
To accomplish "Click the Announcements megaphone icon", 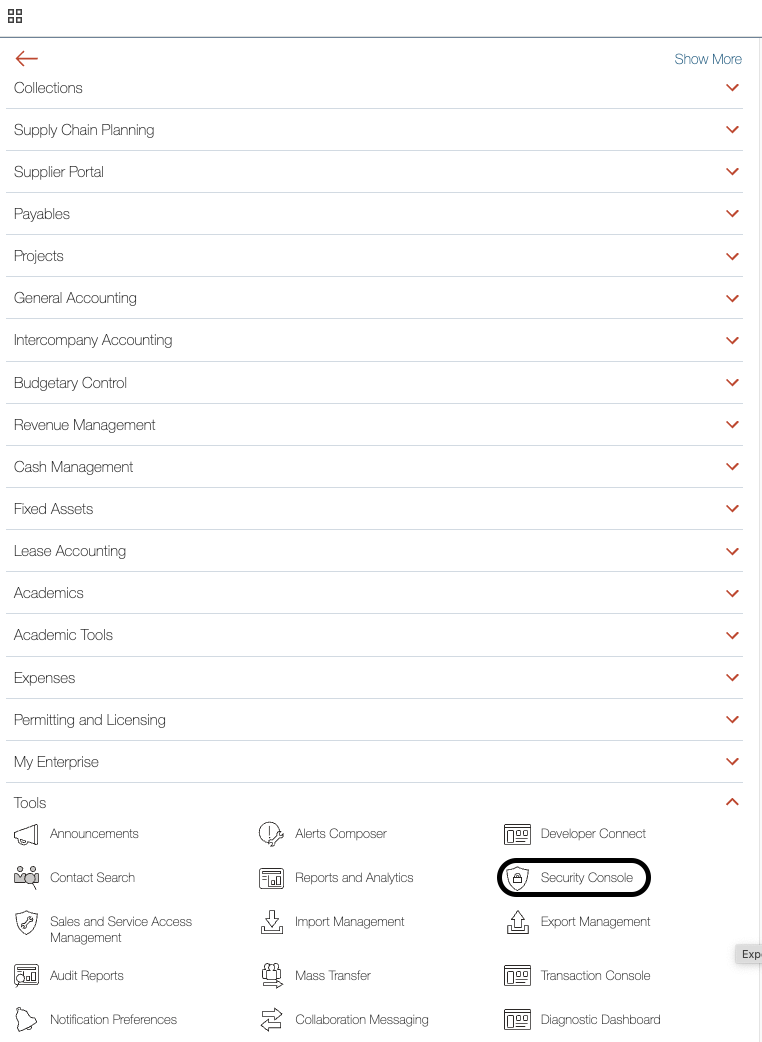I will pyautogui.click(x=26, y=834).
